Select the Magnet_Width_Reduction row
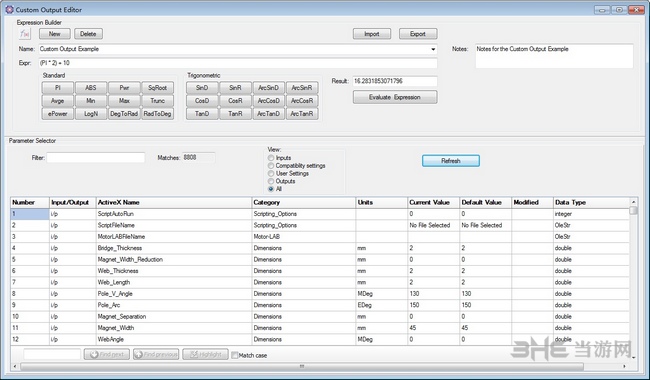 [320, 260]
